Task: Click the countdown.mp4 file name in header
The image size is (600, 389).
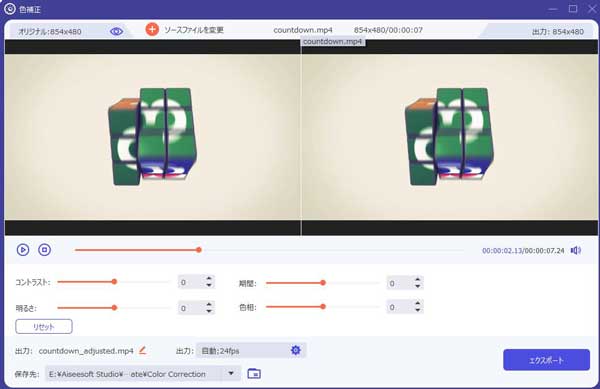Action: [303, 30]
